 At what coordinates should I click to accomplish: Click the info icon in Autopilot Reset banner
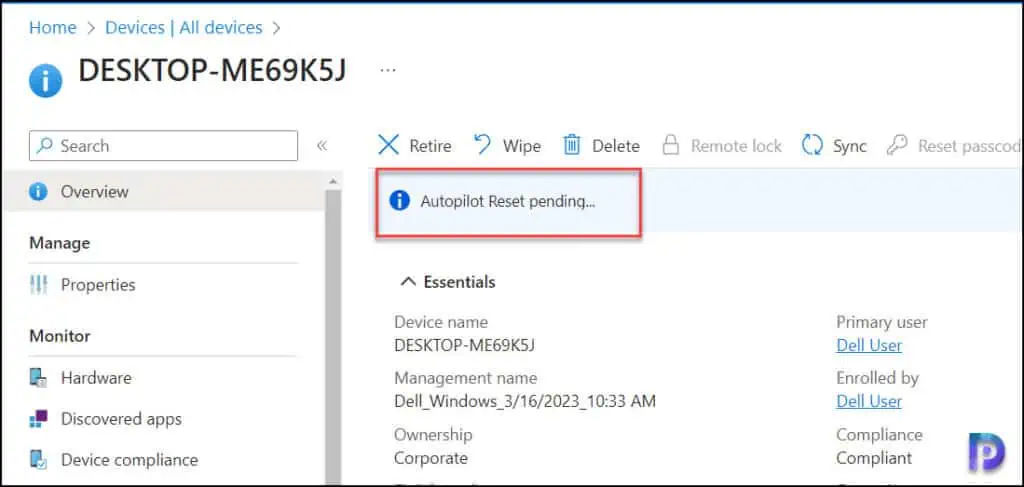399,200
